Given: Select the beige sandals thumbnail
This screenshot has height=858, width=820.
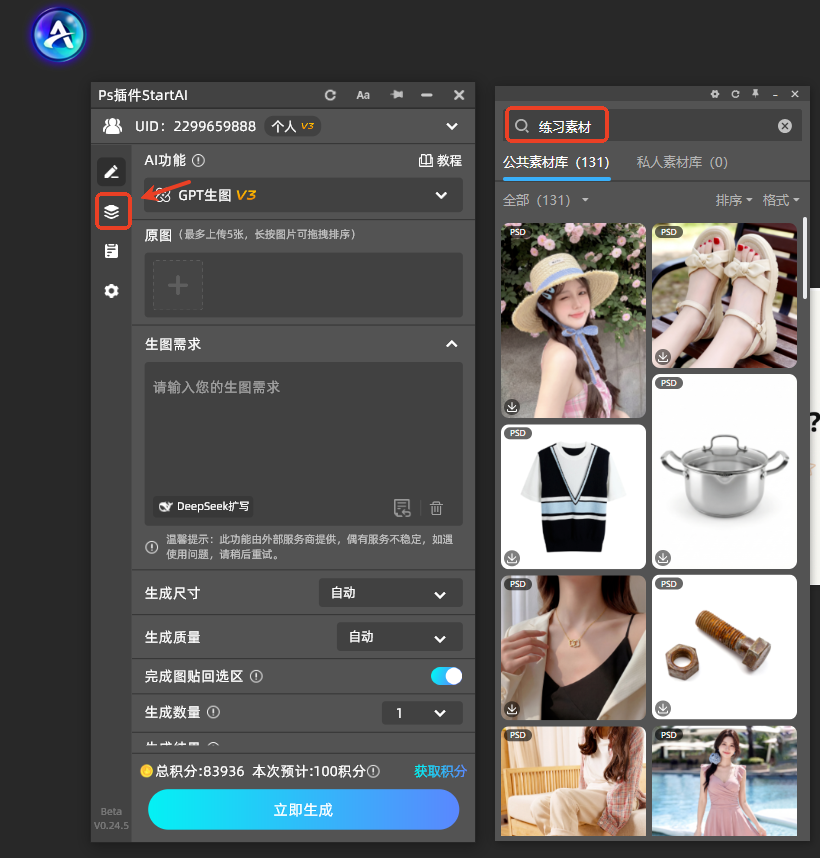Looking at the screenshot, I should click(724, 295).
